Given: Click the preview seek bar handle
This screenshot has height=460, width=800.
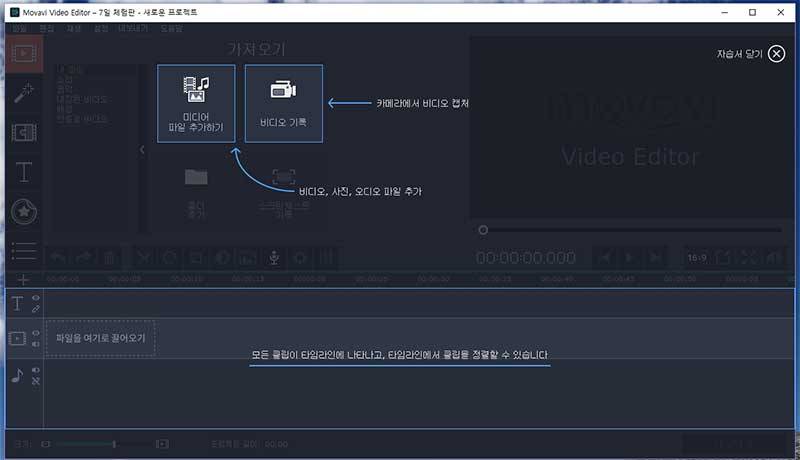Looking at the screenshot, I should click(483, 230).
